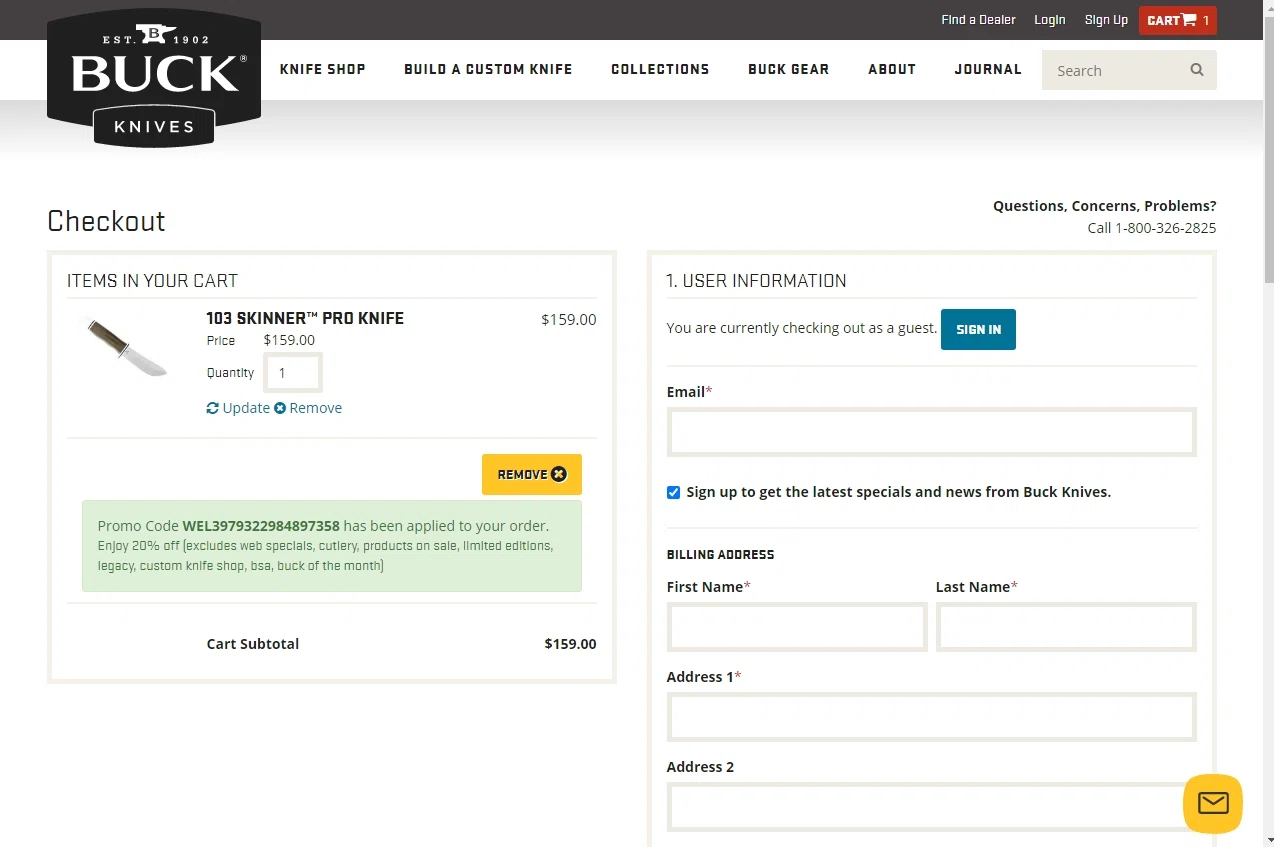Click the Sign Up link
Viewport: 1274px width, 847px height.
(1106, 20)
